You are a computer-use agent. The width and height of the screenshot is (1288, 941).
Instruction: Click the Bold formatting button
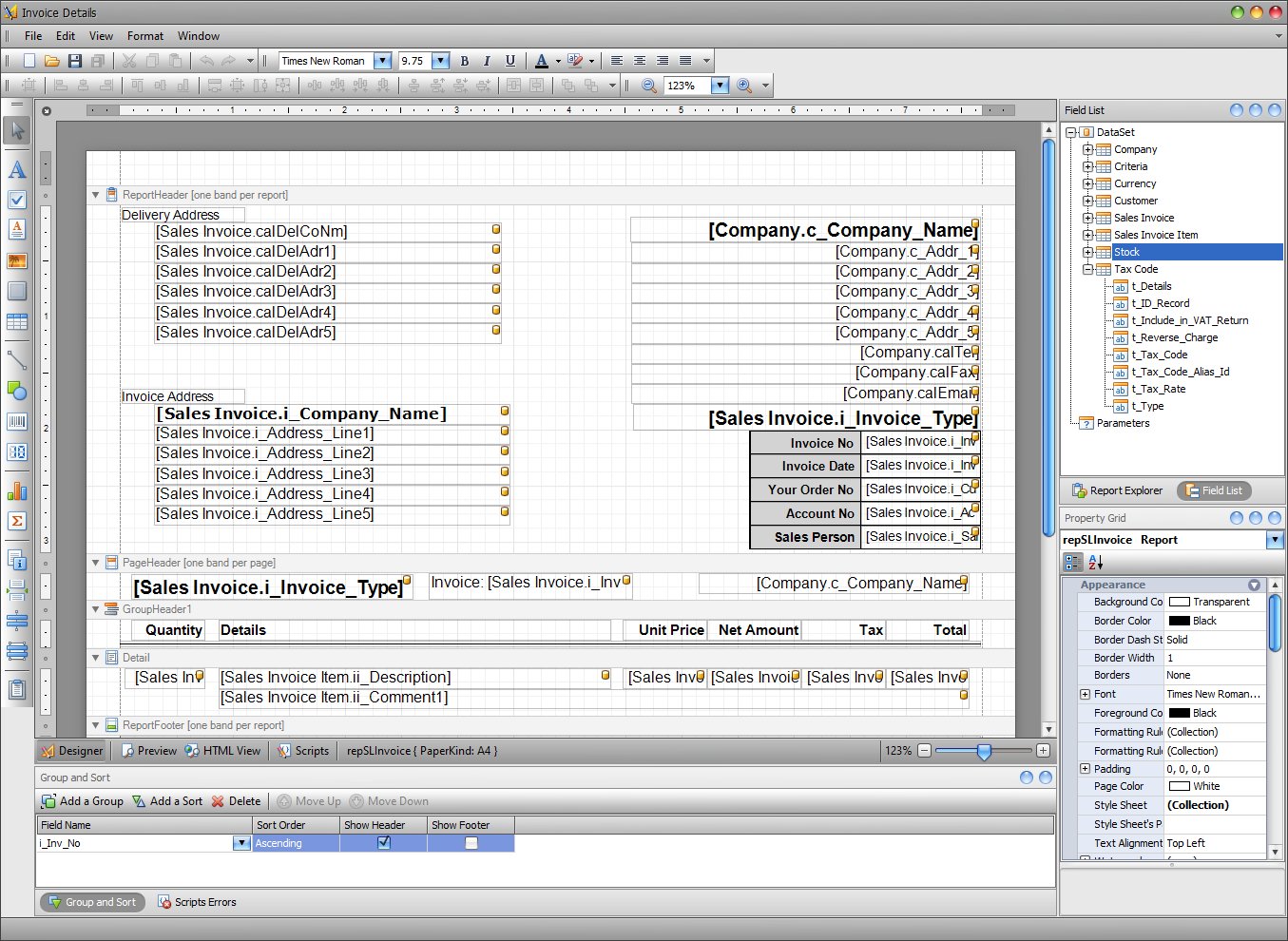(465, 61)
